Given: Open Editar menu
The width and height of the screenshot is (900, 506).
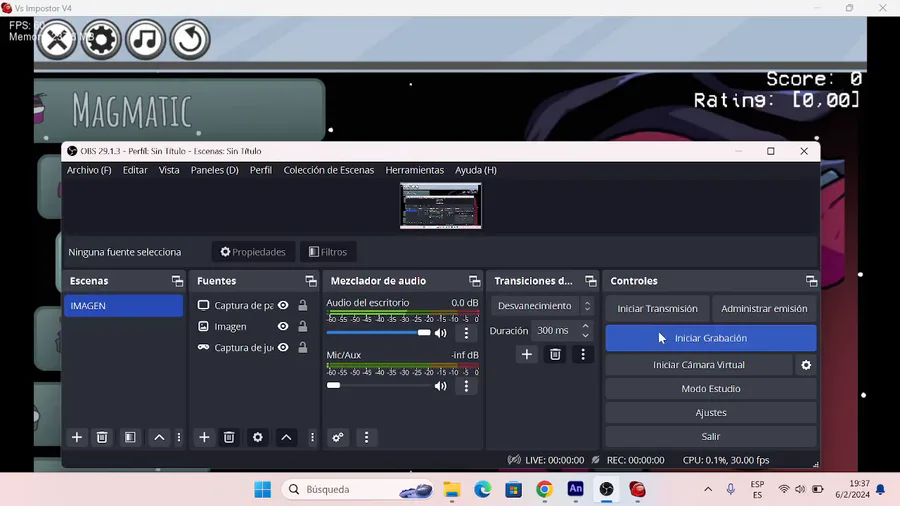Looking at the screenshot, I should (x=135, y=170).
